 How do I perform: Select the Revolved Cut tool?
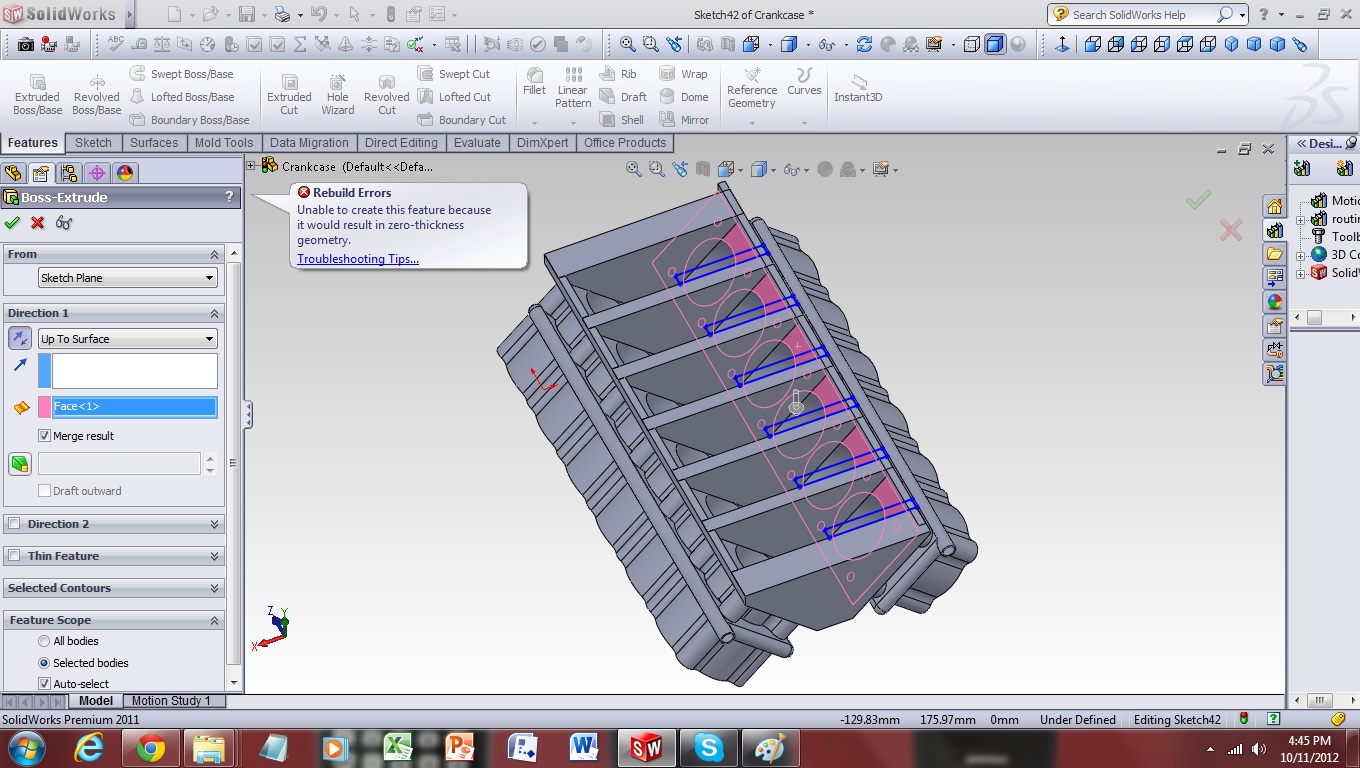pos(387,94)
